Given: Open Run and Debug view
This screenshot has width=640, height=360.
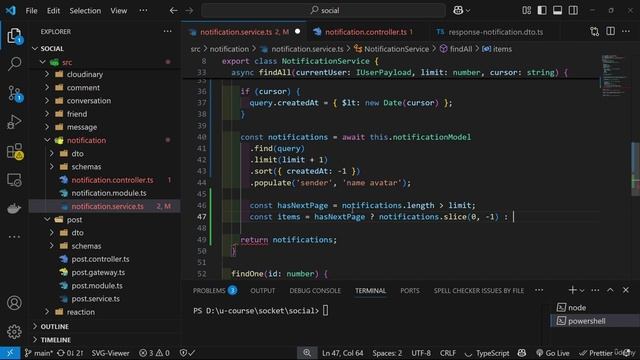Looking at the screenshot, I should (14, 122).
